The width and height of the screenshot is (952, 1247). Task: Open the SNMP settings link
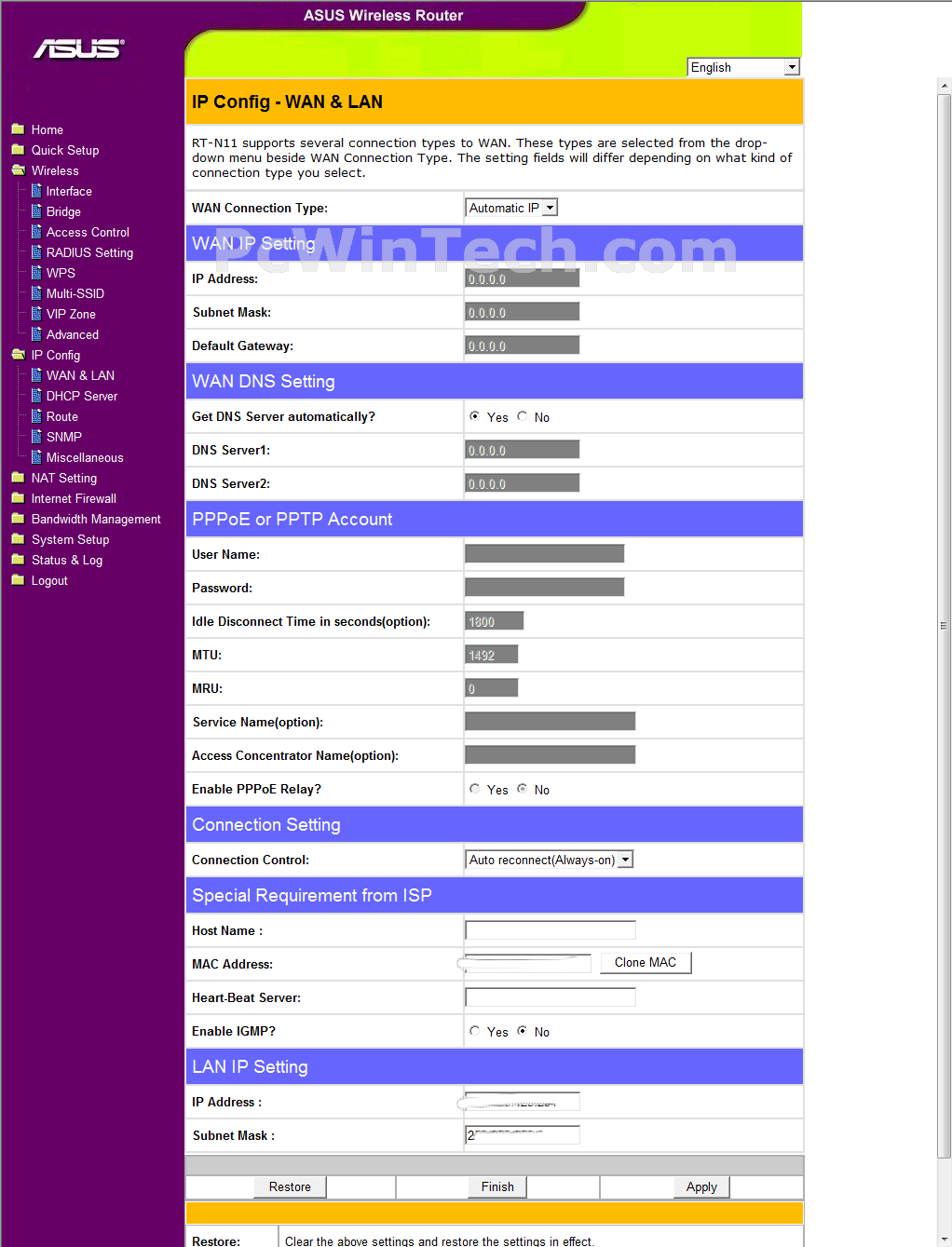pyautogui.click(x=64, y=437)
